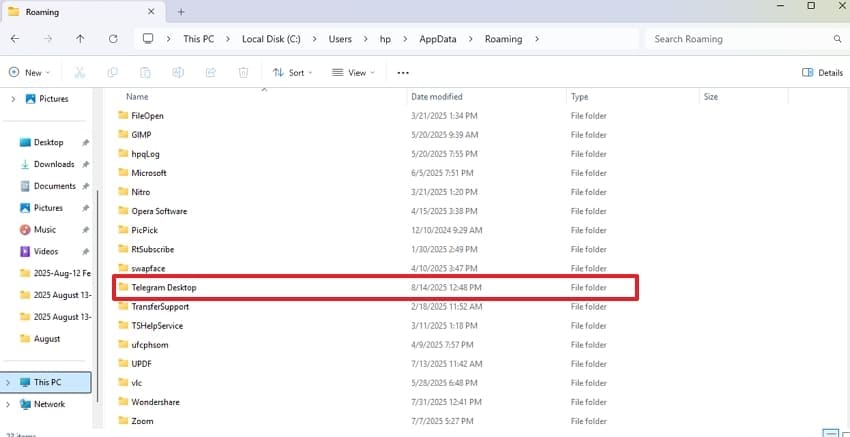Screen dimensions: 850x437
Task: Select the GIMP folder icon
Action: click(123, 134)
